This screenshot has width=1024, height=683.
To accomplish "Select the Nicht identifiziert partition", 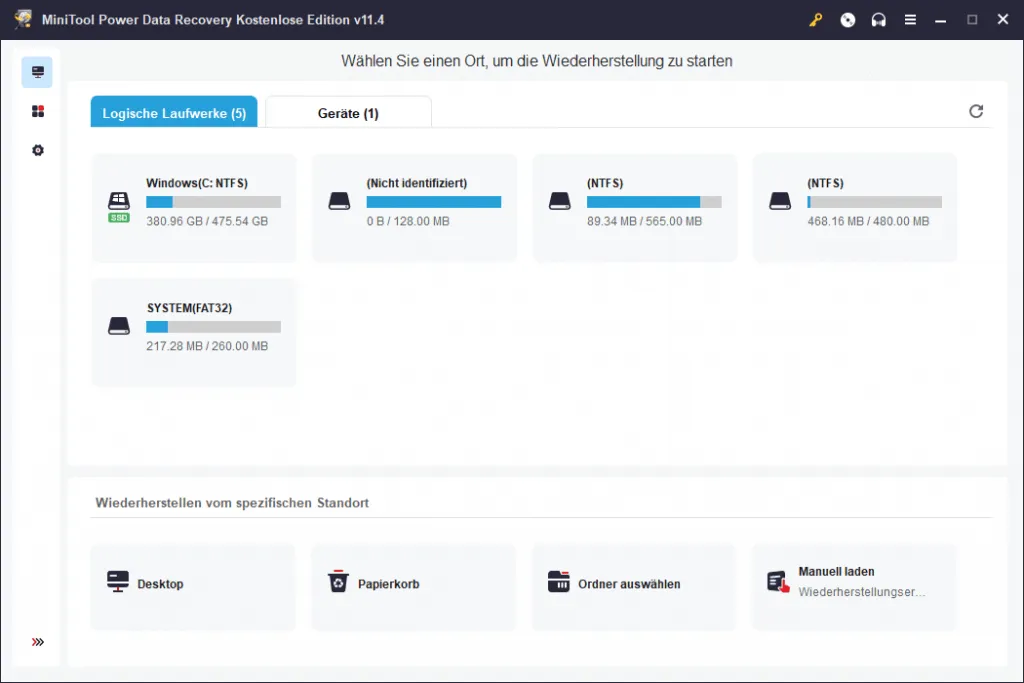I will [414, 207].
